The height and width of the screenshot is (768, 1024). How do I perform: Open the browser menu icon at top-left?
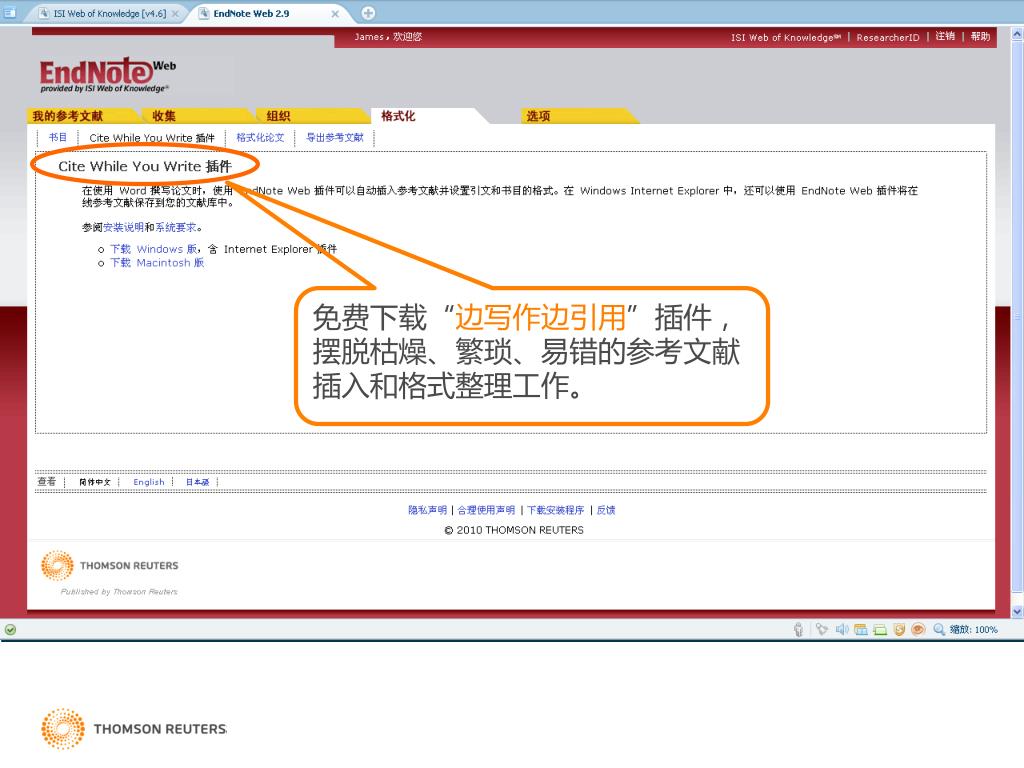coord(9,12)
